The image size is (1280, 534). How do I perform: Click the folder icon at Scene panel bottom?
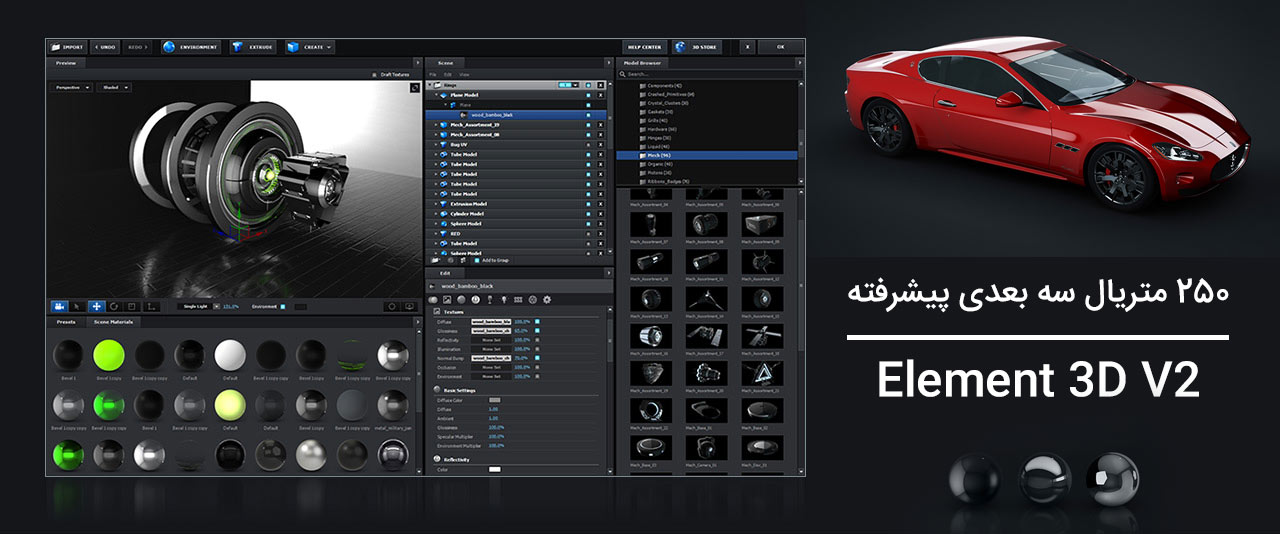click(435, 260)
